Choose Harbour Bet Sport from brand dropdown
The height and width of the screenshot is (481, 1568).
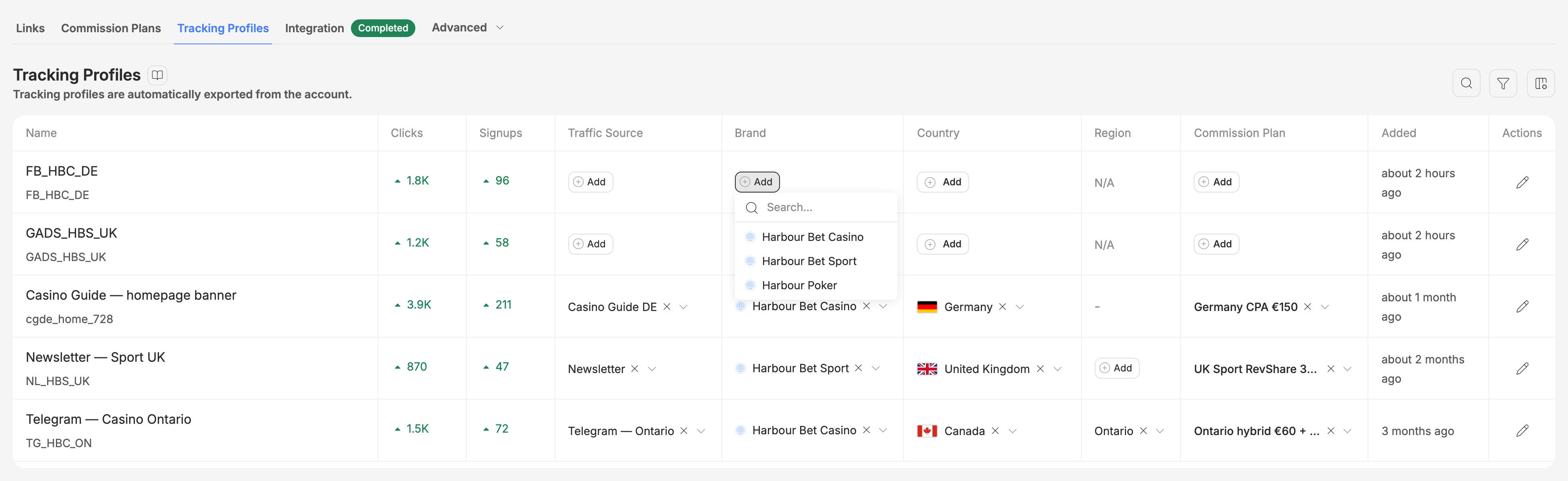pyautogui.click(x=816, y=261)
